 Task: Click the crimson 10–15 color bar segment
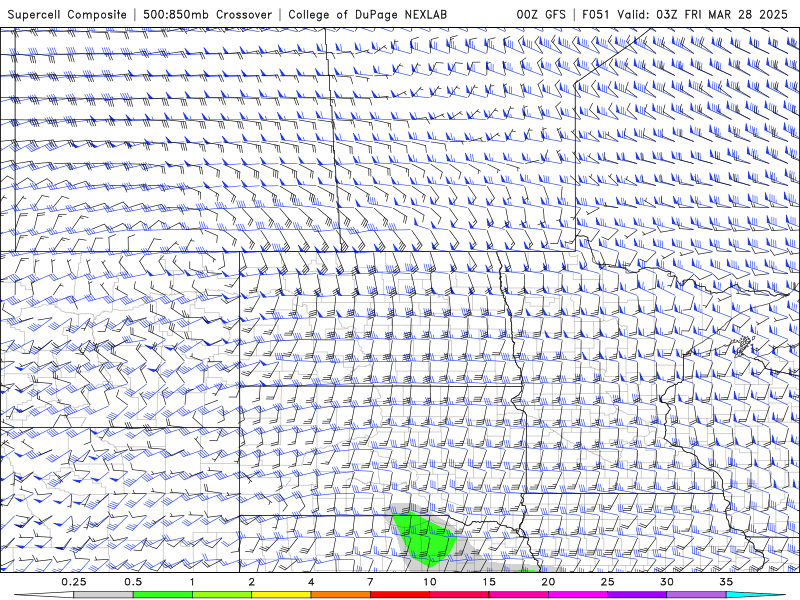(x=459, y=595)
